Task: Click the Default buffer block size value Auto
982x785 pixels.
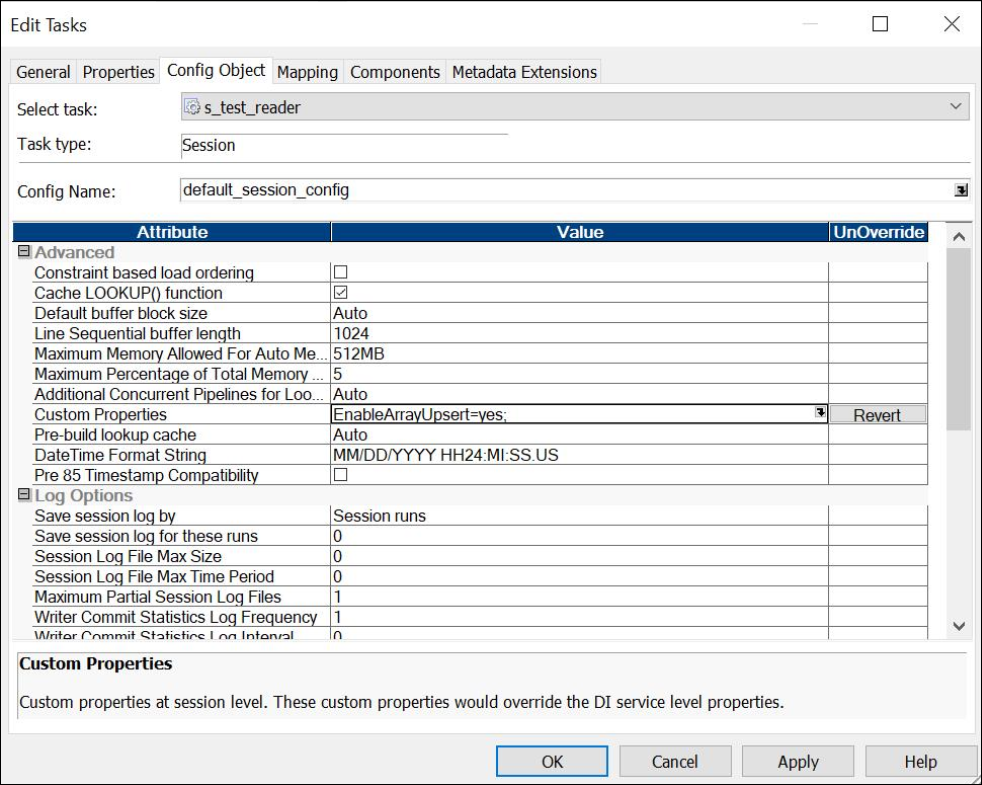Action: coord(579,313)
